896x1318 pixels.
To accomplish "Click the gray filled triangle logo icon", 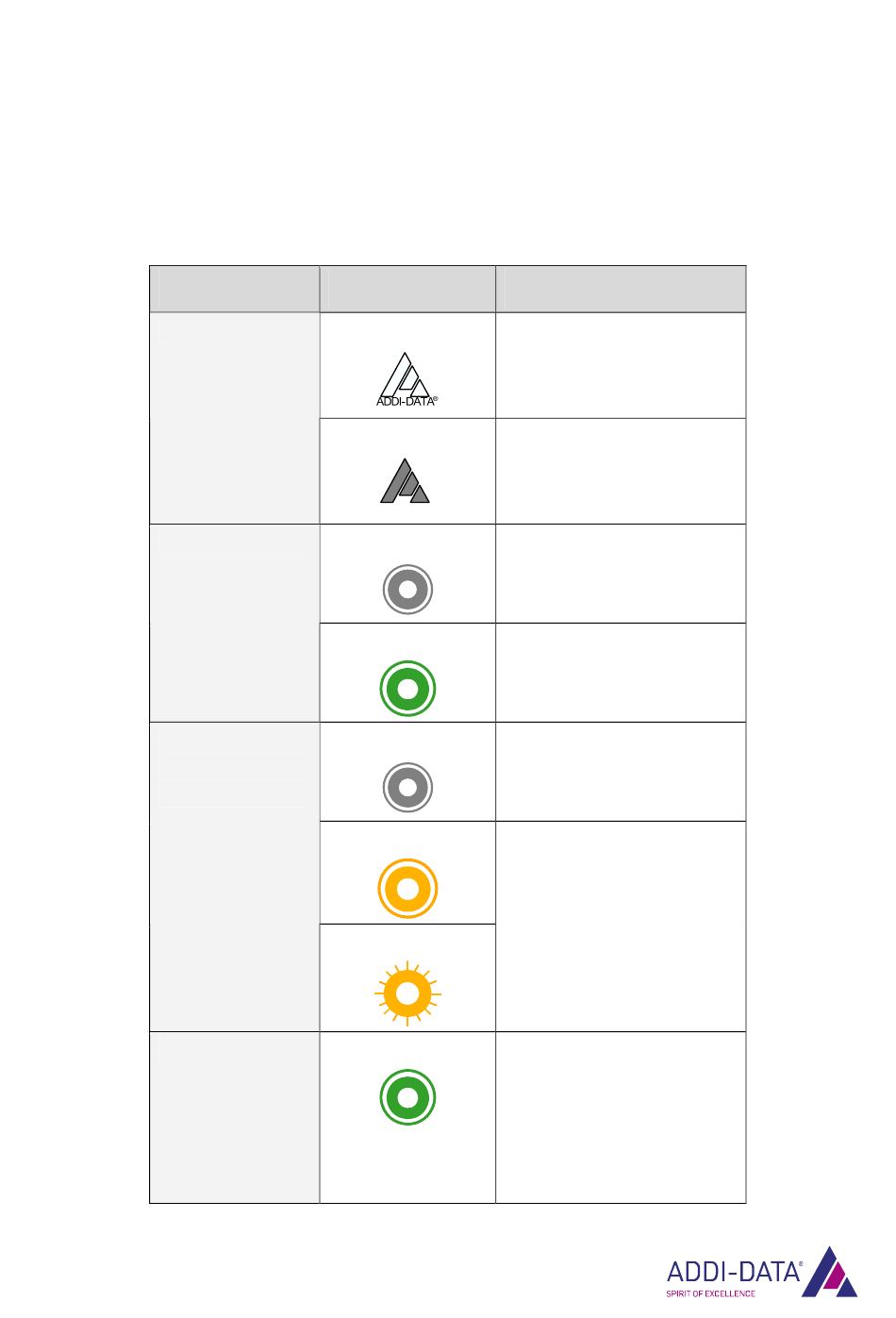I will [x=406, y=481].
